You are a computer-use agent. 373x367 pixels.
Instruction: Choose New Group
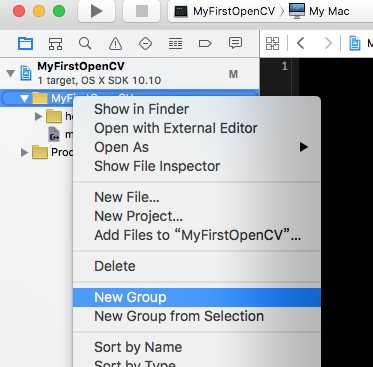(x=197, y=297)
